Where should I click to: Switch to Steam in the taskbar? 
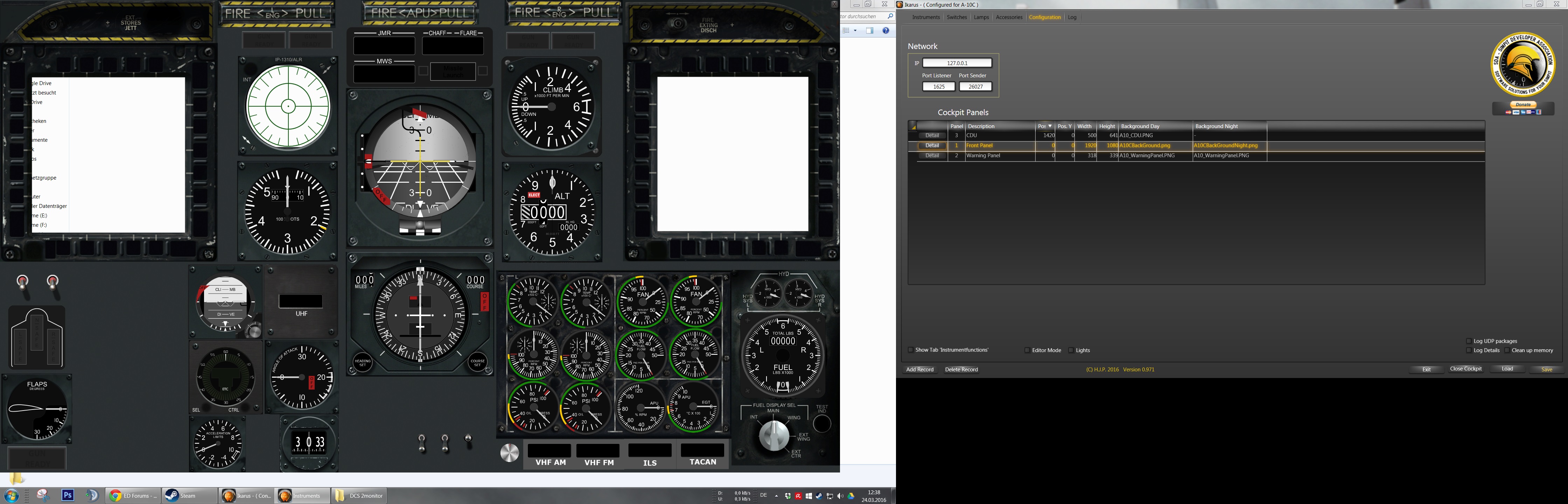click(x=190, y=496)
